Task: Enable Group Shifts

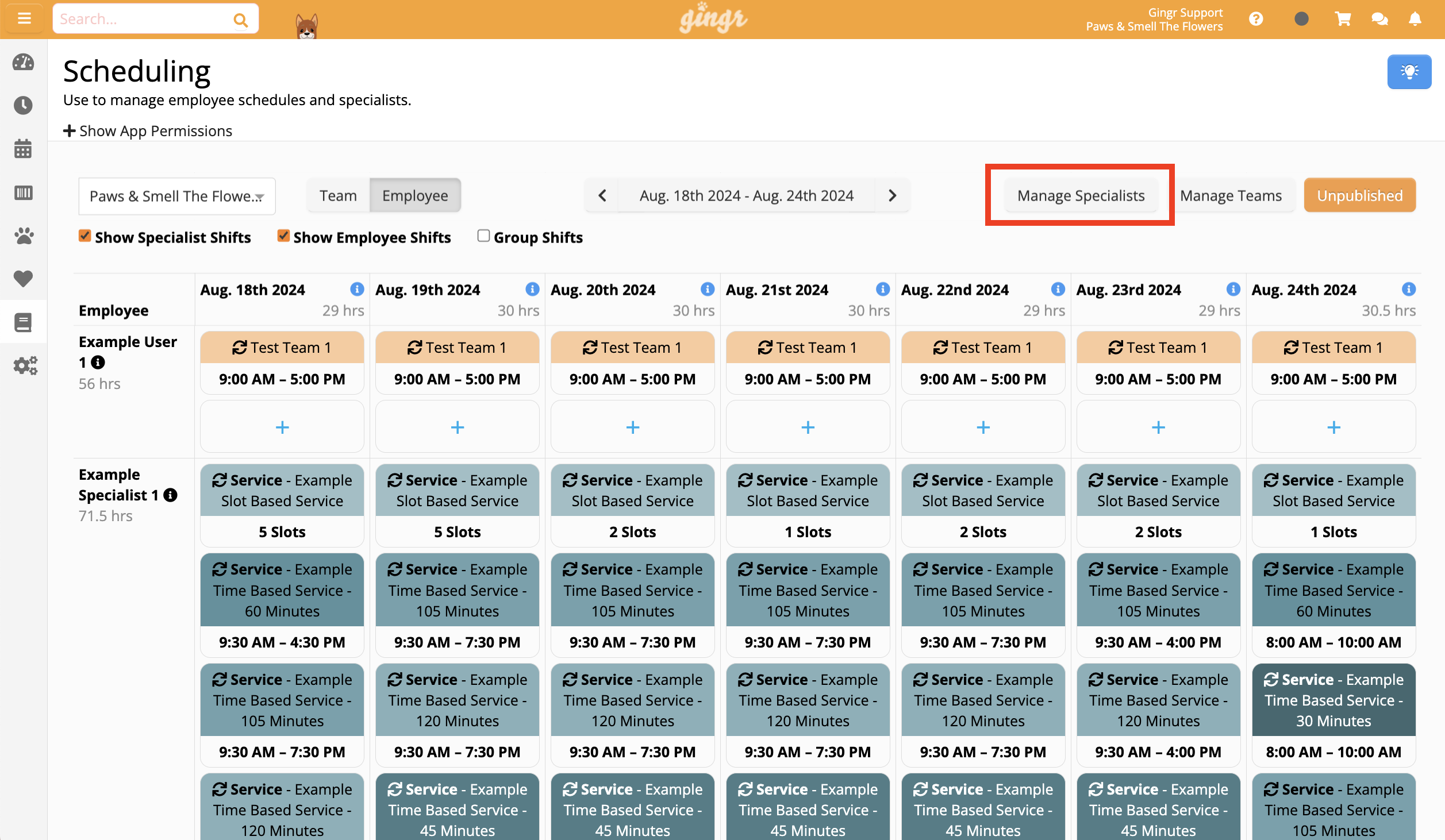Action: [x=483, y=236]
